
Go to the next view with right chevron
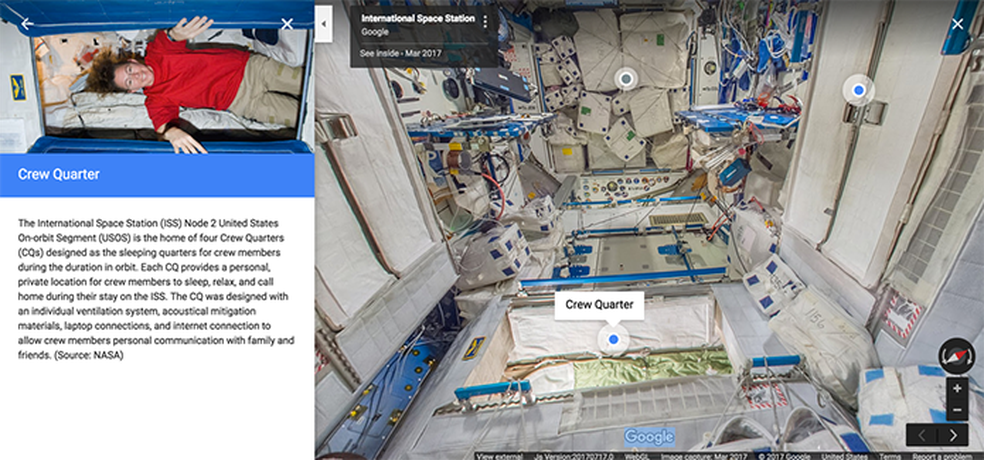pos(953,435)
